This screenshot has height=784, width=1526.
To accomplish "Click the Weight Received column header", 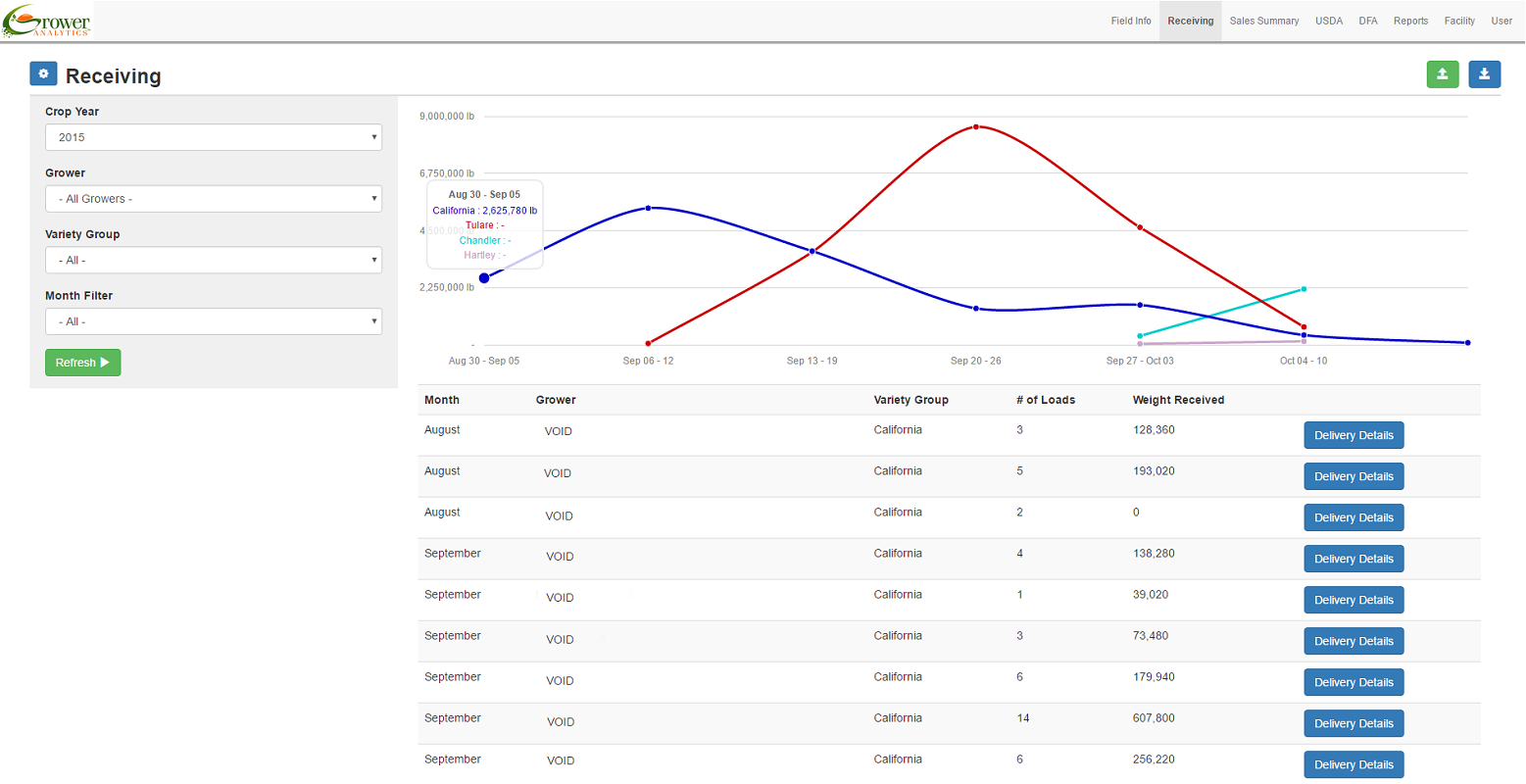I will (1178, 400).
